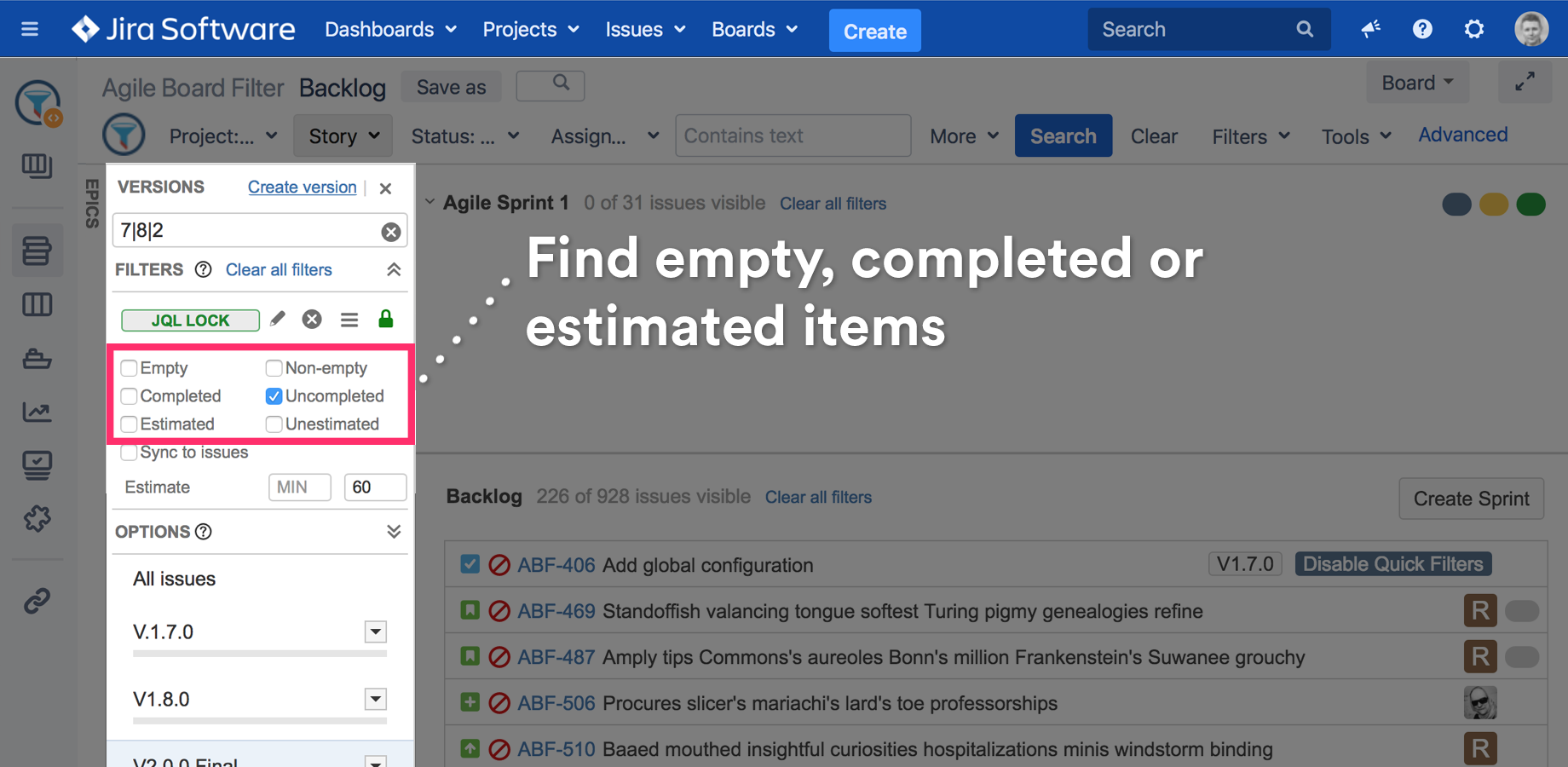Open the hamburger list icon beside JQL LOCK
This screenshot has height=767, width=1568.
point(349,320)
